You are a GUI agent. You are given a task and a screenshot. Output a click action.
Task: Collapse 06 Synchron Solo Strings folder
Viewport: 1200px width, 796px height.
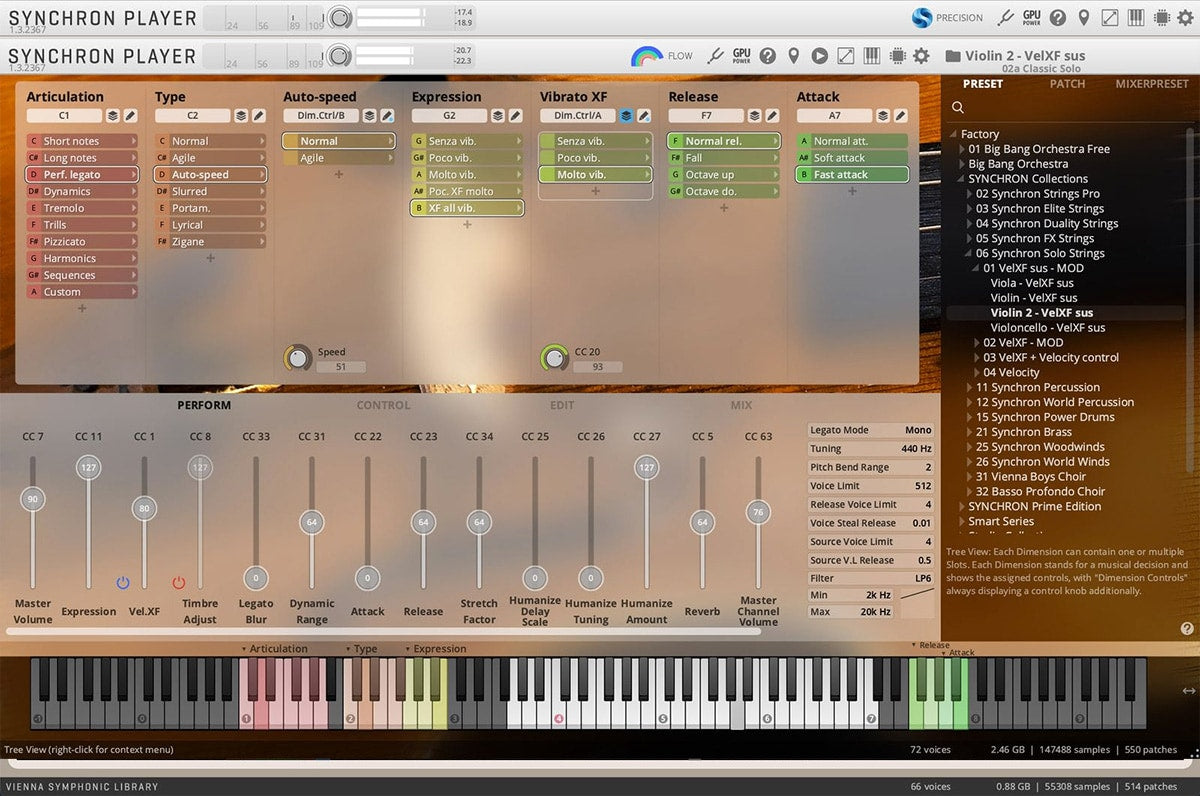pyautogui.click(x=970, y=253)
